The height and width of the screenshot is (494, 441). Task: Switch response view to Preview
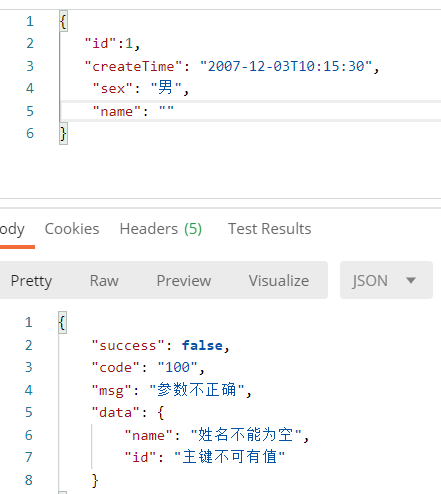point(184,281)
